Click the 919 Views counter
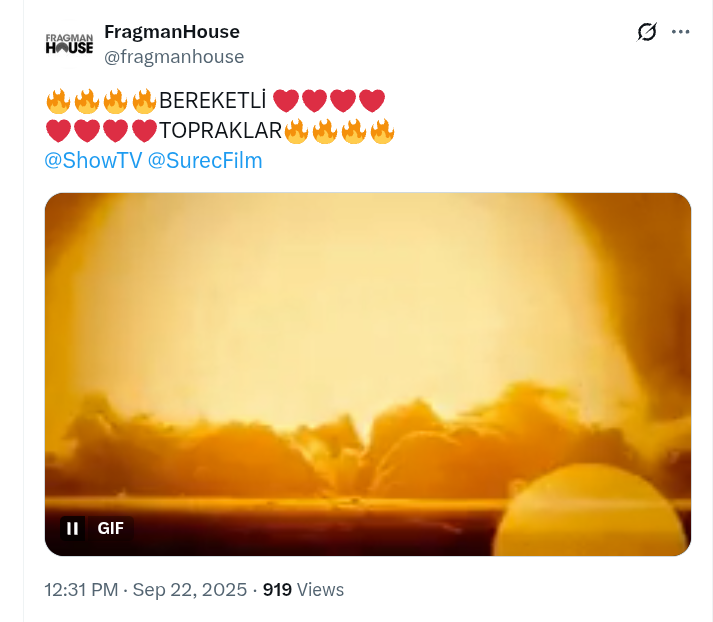The image size is (713, 622). click(x=303, y=590)
